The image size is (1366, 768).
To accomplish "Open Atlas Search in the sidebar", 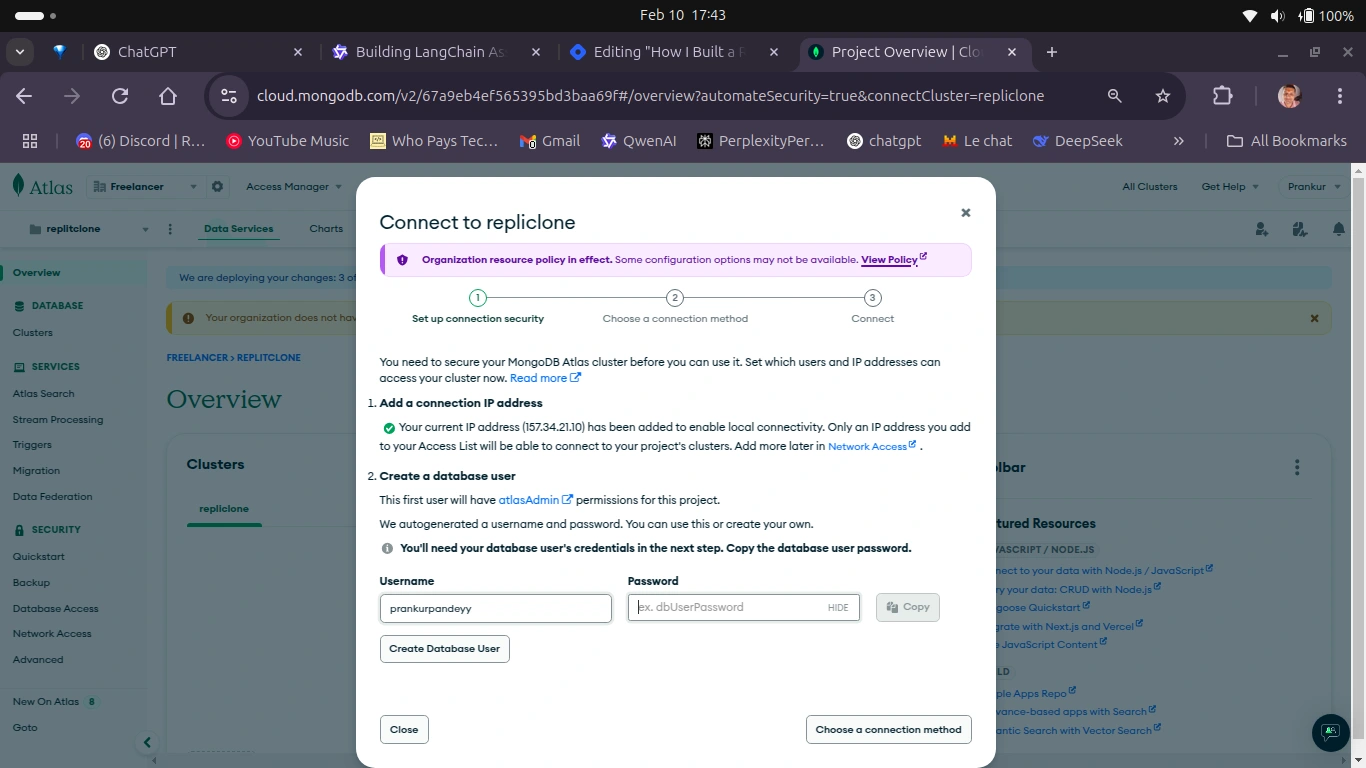I will tap(44, 394).
